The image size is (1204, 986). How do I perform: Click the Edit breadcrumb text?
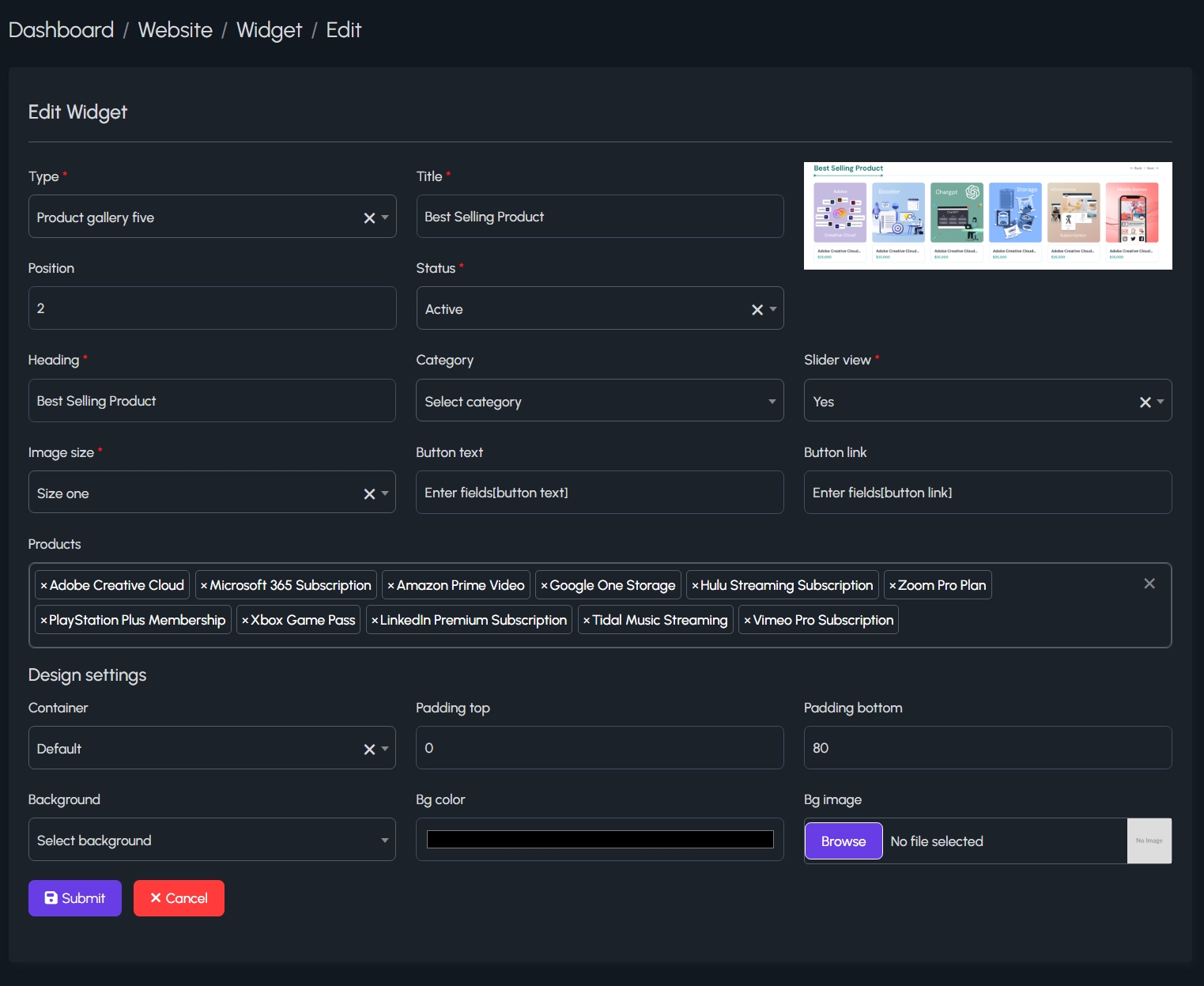point(344,30)
